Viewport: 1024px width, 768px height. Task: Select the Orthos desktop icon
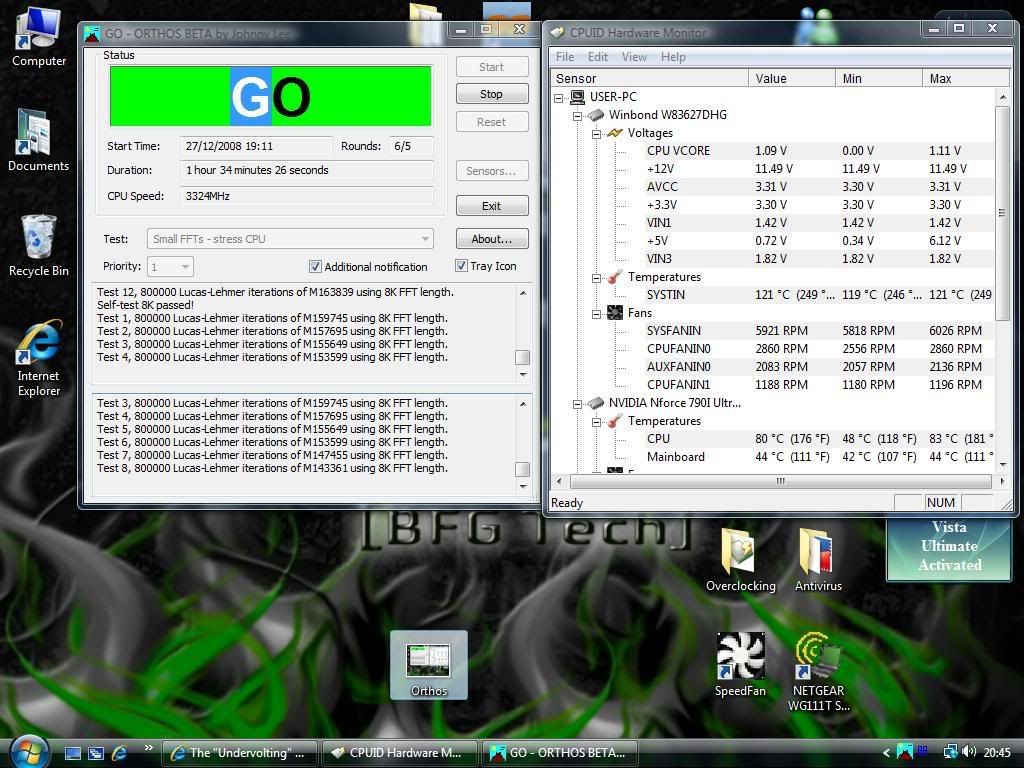[428, 665]
